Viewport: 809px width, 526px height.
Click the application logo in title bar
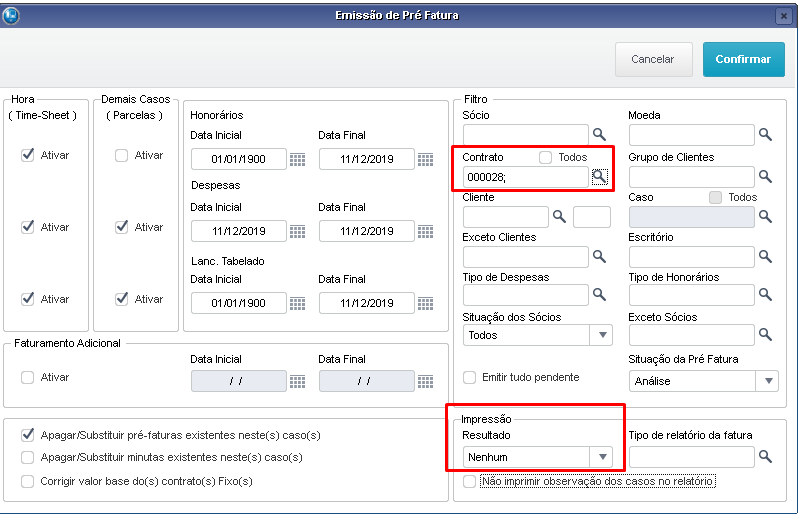pyautogui.click(x=11, y=15)
